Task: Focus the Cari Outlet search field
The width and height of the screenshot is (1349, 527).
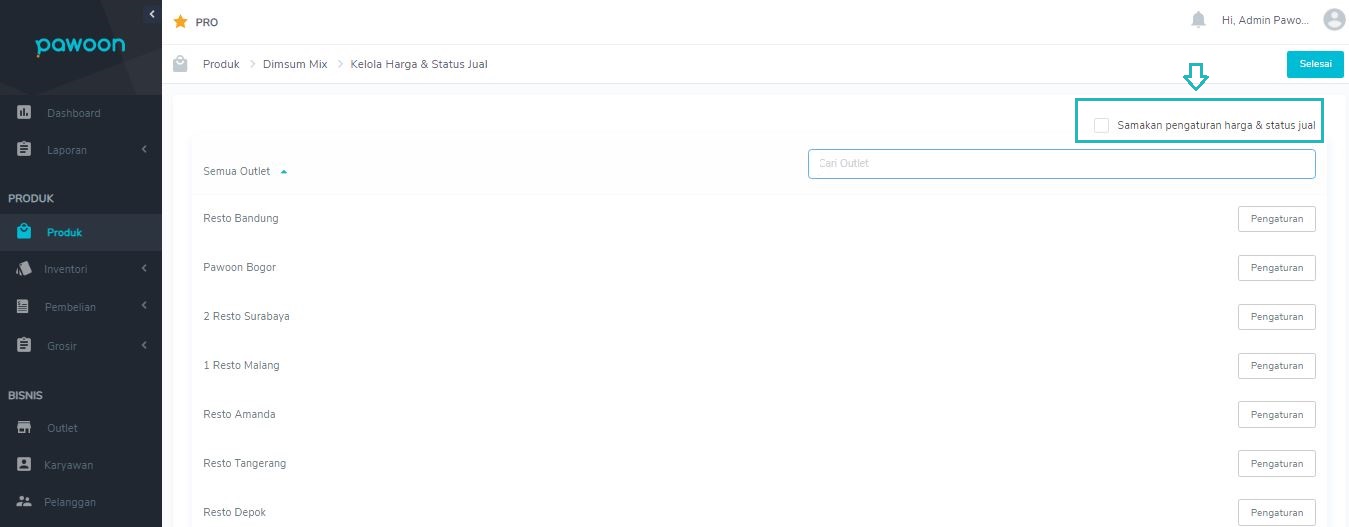Action: tap(1061, 164)
